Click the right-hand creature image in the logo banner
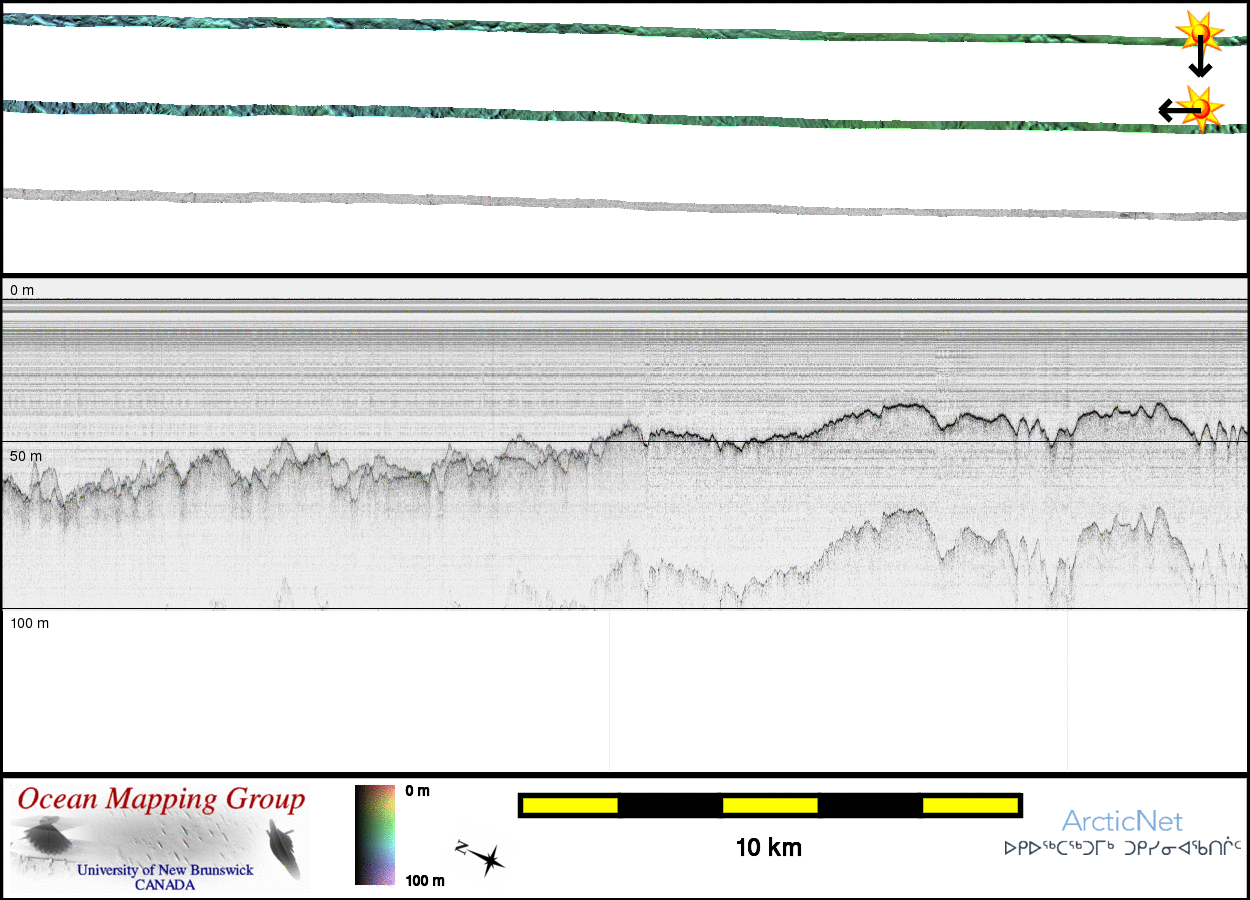This screenshot has width=1250, height=900. point(283,847)
